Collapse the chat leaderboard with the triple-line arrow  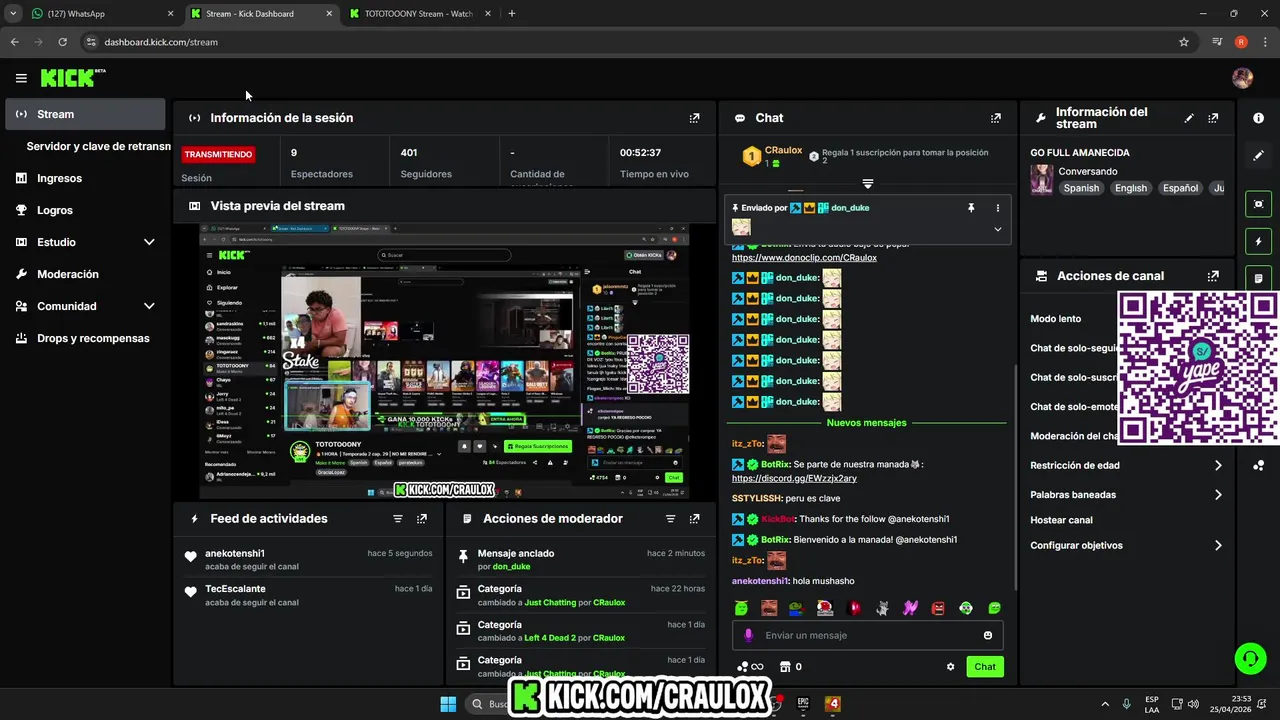pyautogui.click(x=868, y=184)
